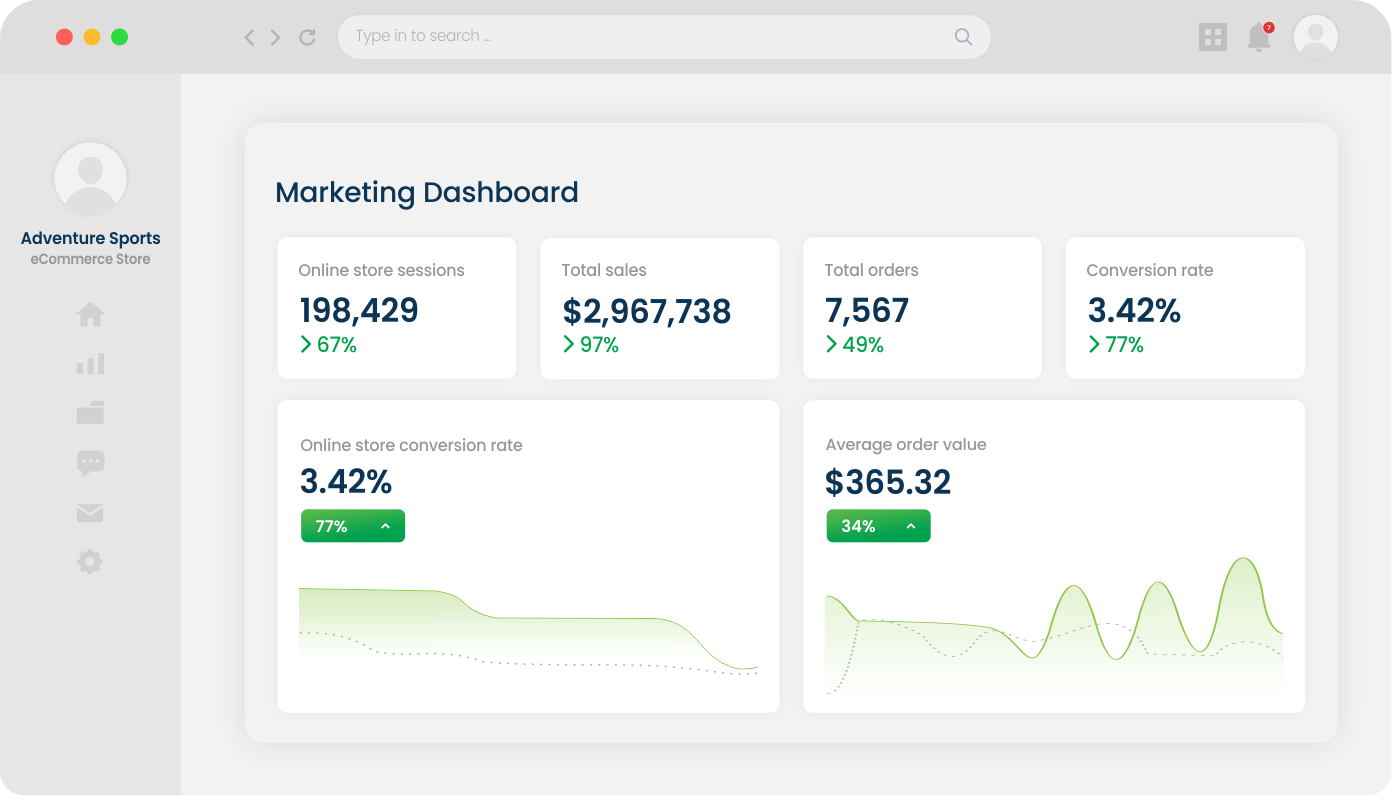Viewport: 1400px width, 805px height.
Task: Open the folder icon in sidebar
Action: [90, 413]
